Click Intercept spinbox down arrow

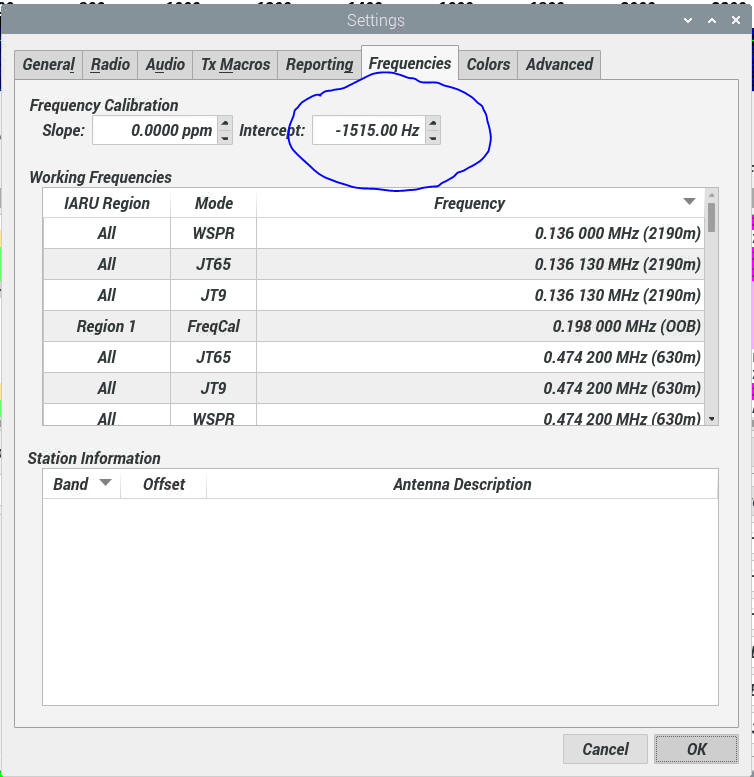432,137
